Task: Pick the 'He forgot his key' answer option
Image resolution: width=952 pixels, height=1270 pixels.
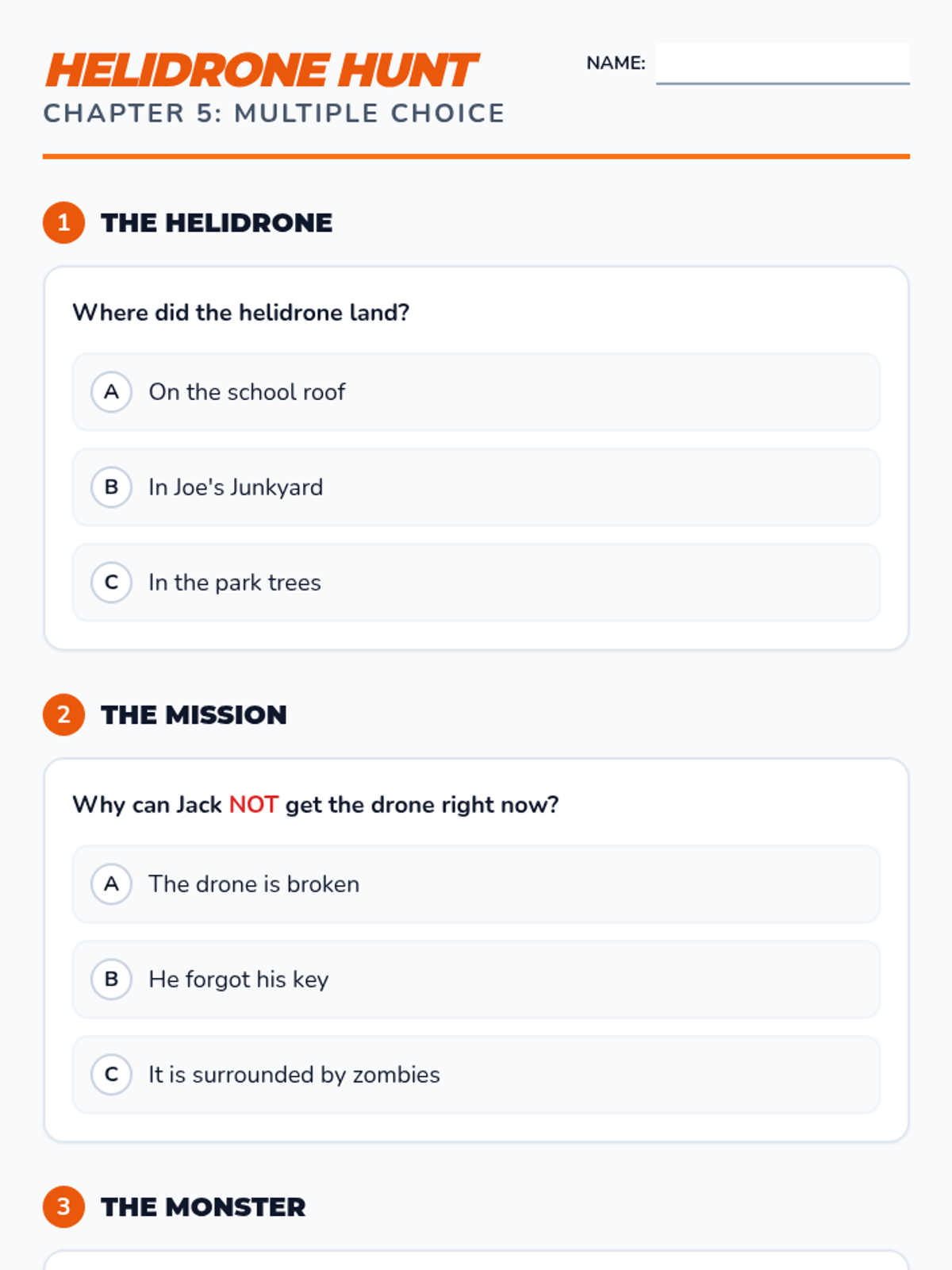Action: coord(476,979)
